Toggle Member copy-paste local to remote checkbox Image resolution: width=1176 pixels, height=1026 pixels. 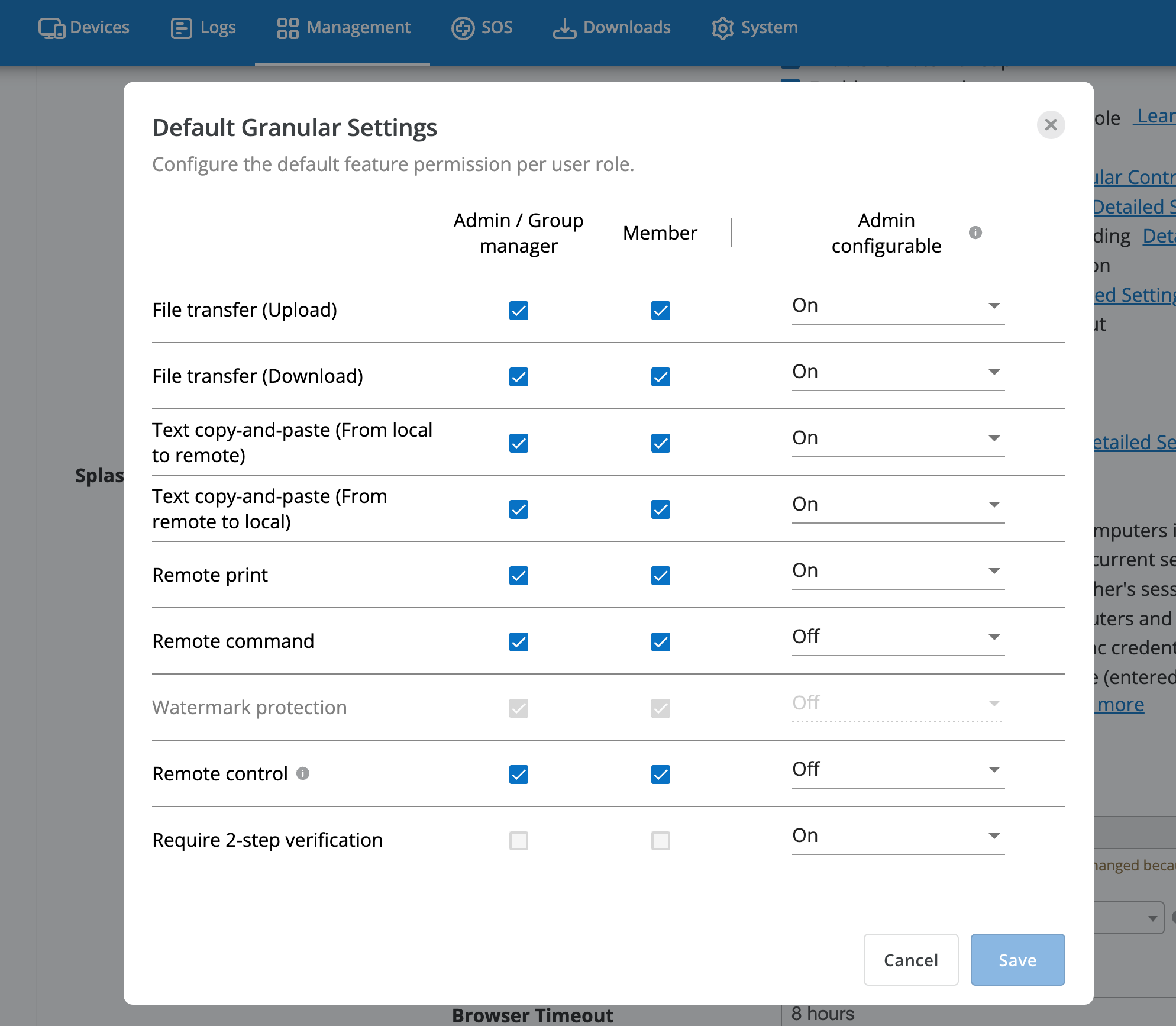coord(661,443)
